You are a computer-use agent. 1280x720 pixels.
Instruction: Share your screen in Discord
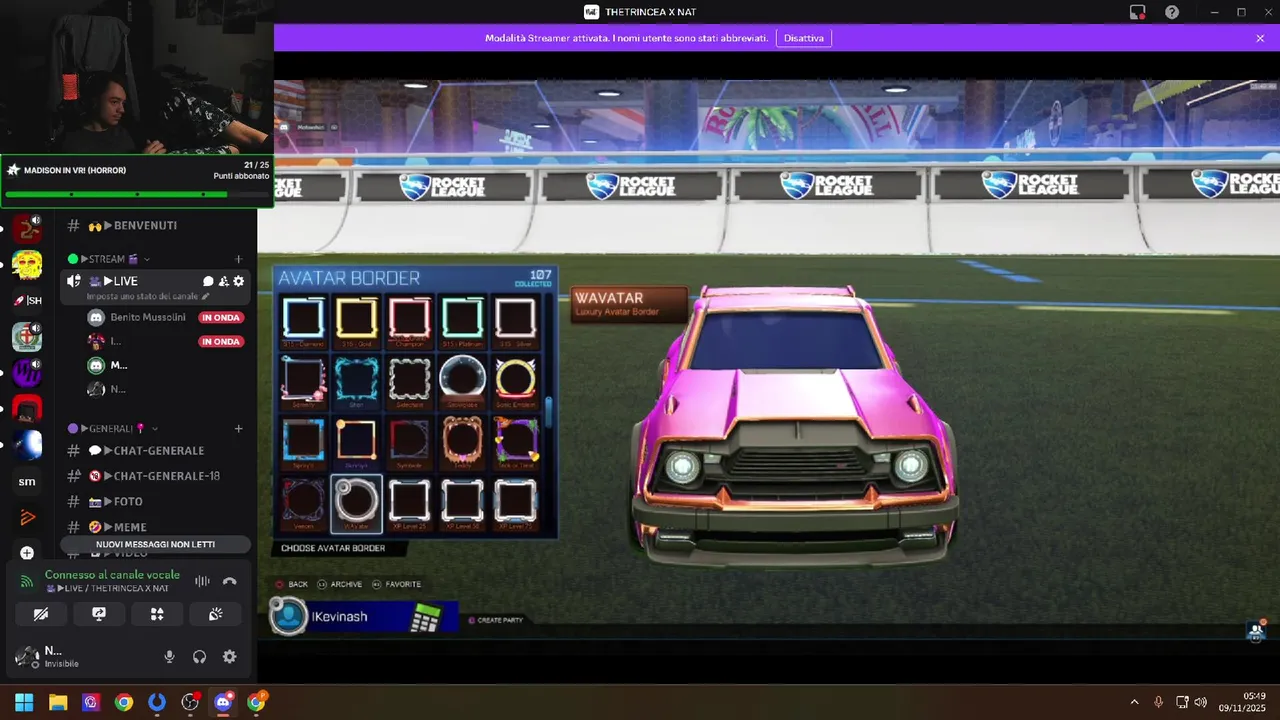pos(99,614)
